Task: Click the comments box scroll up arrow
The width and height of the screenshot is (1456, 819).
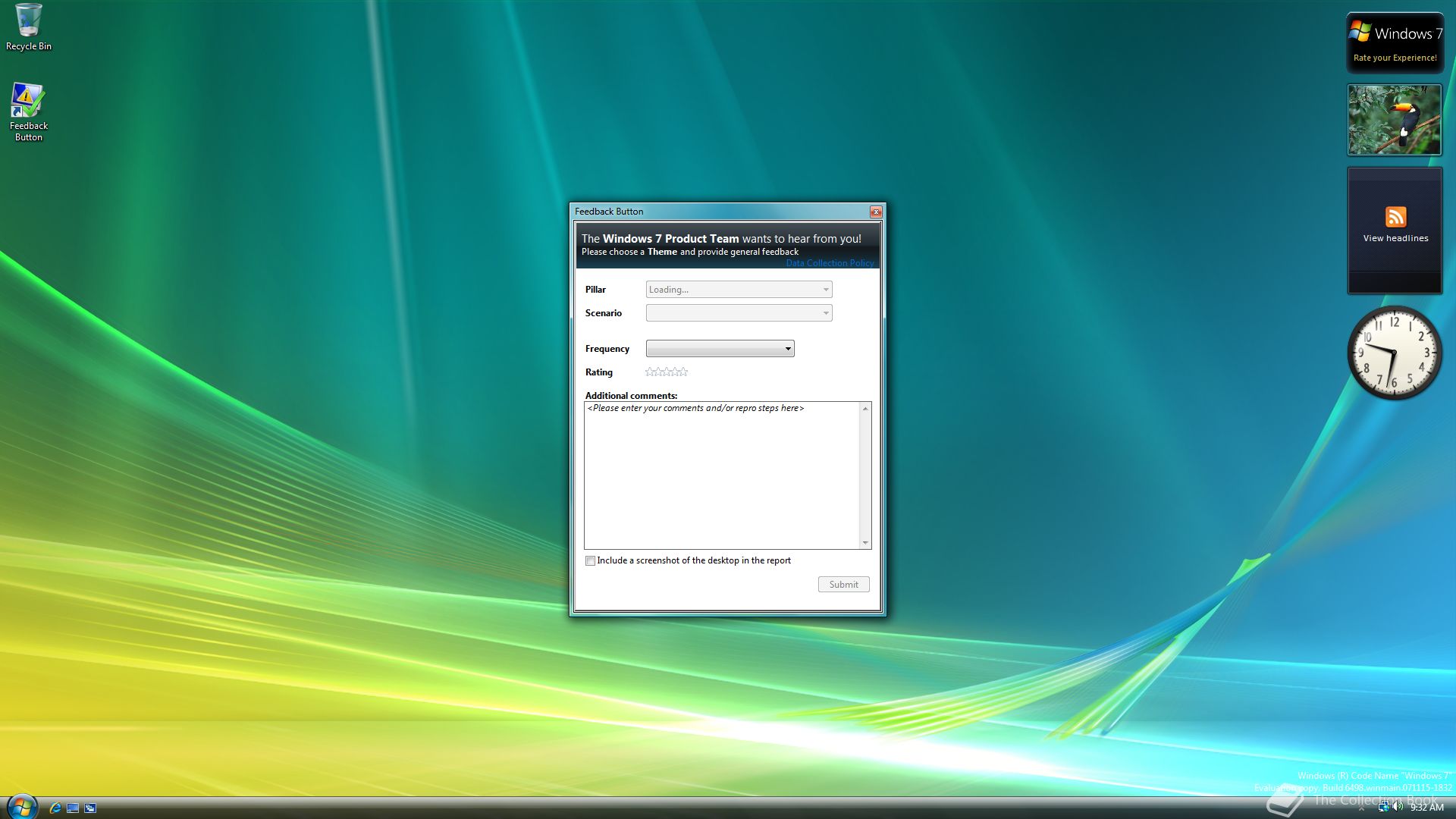Action: pos(865,409)
